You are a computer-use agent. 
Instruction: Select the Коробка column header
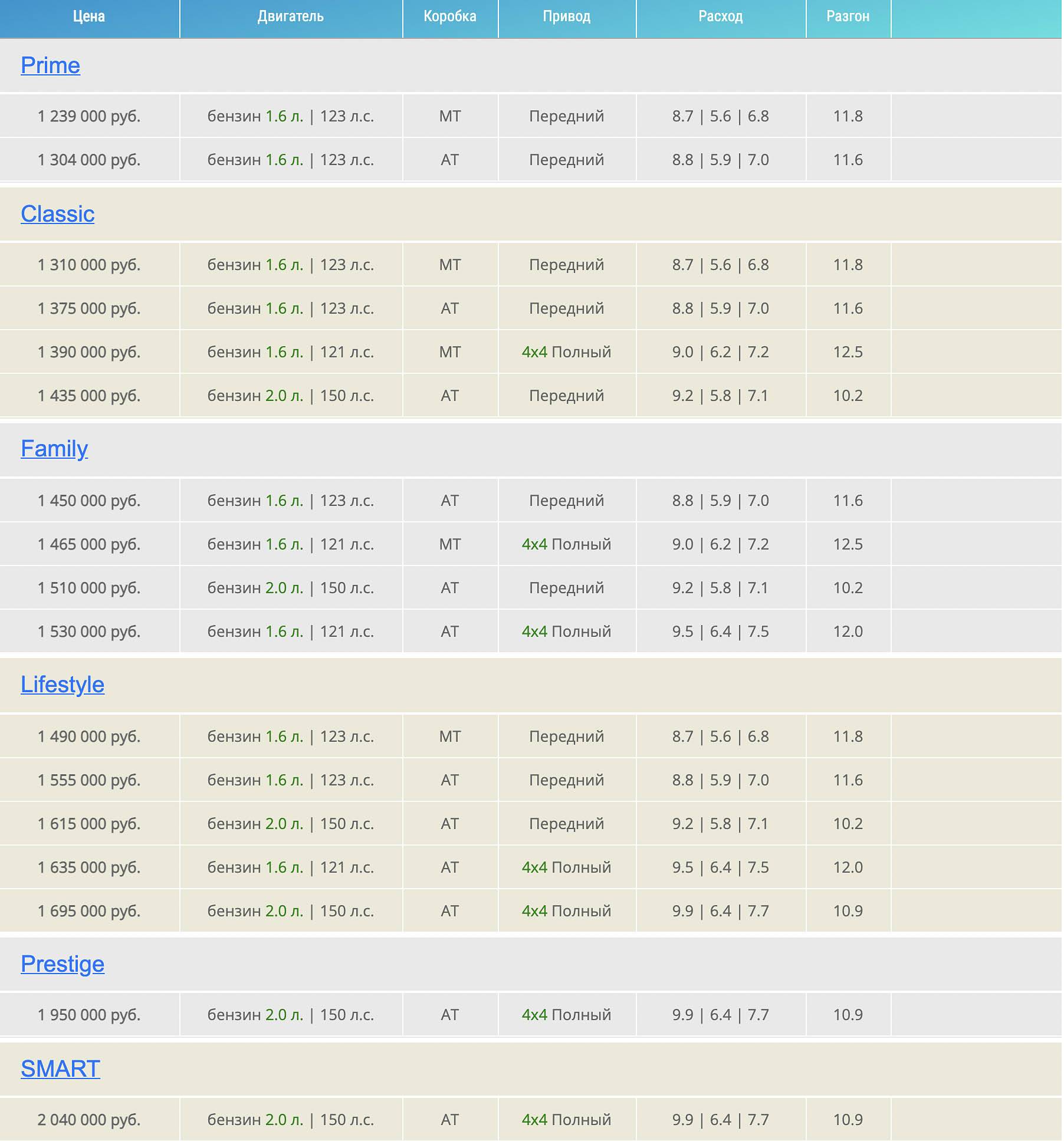[x=450, y=17]
